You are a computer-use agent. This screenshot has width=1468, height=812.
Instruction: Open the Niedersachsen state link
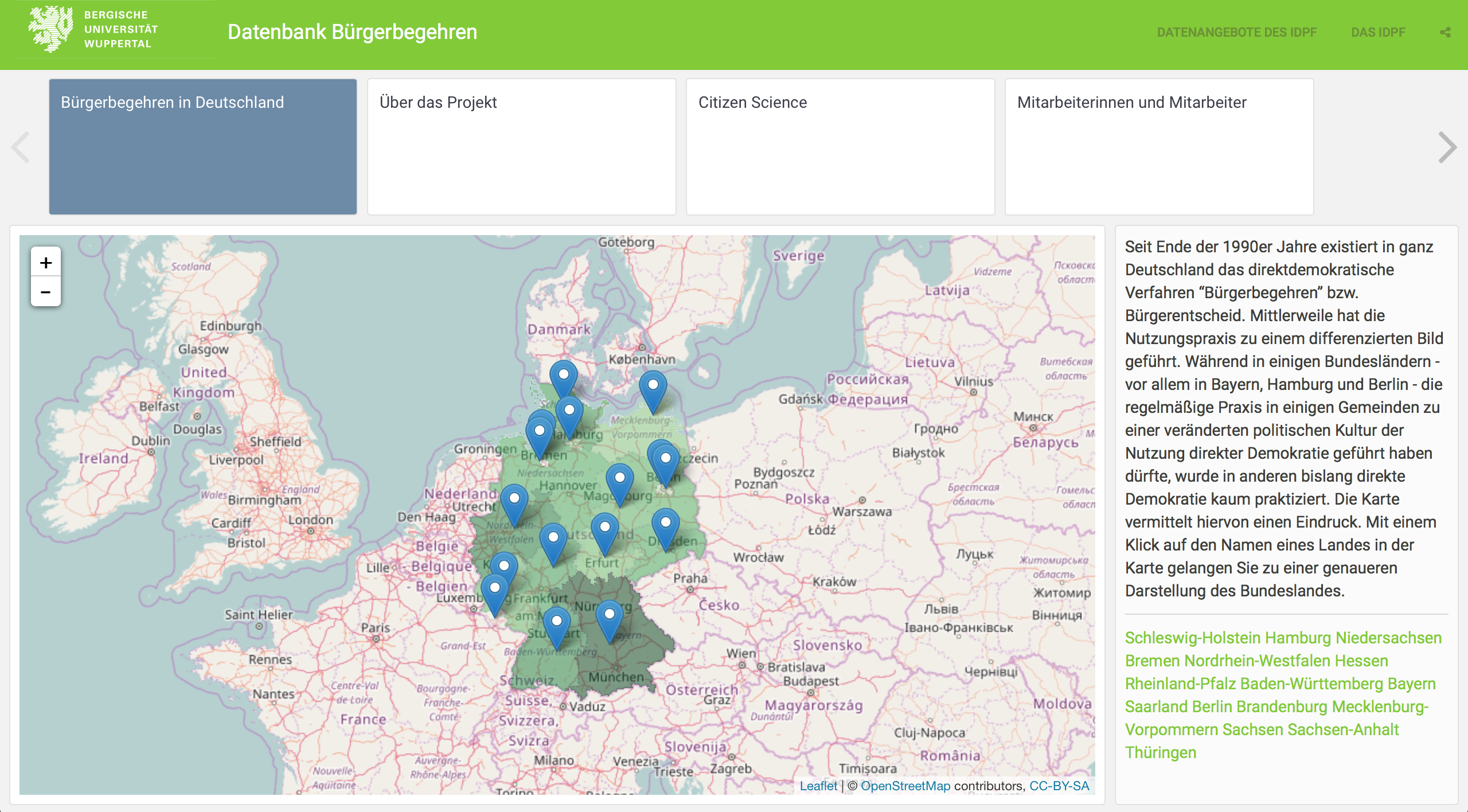(x=1389, y=638)
